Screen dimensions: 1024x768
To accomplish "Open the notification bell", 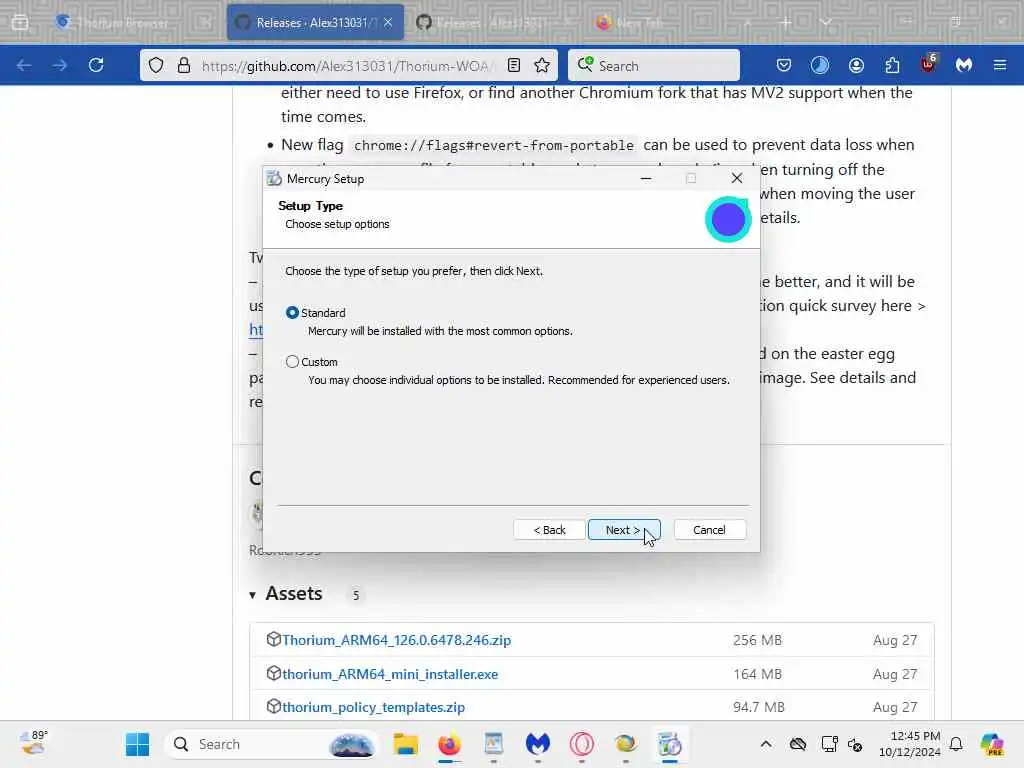I will click(x=956, y=744).
